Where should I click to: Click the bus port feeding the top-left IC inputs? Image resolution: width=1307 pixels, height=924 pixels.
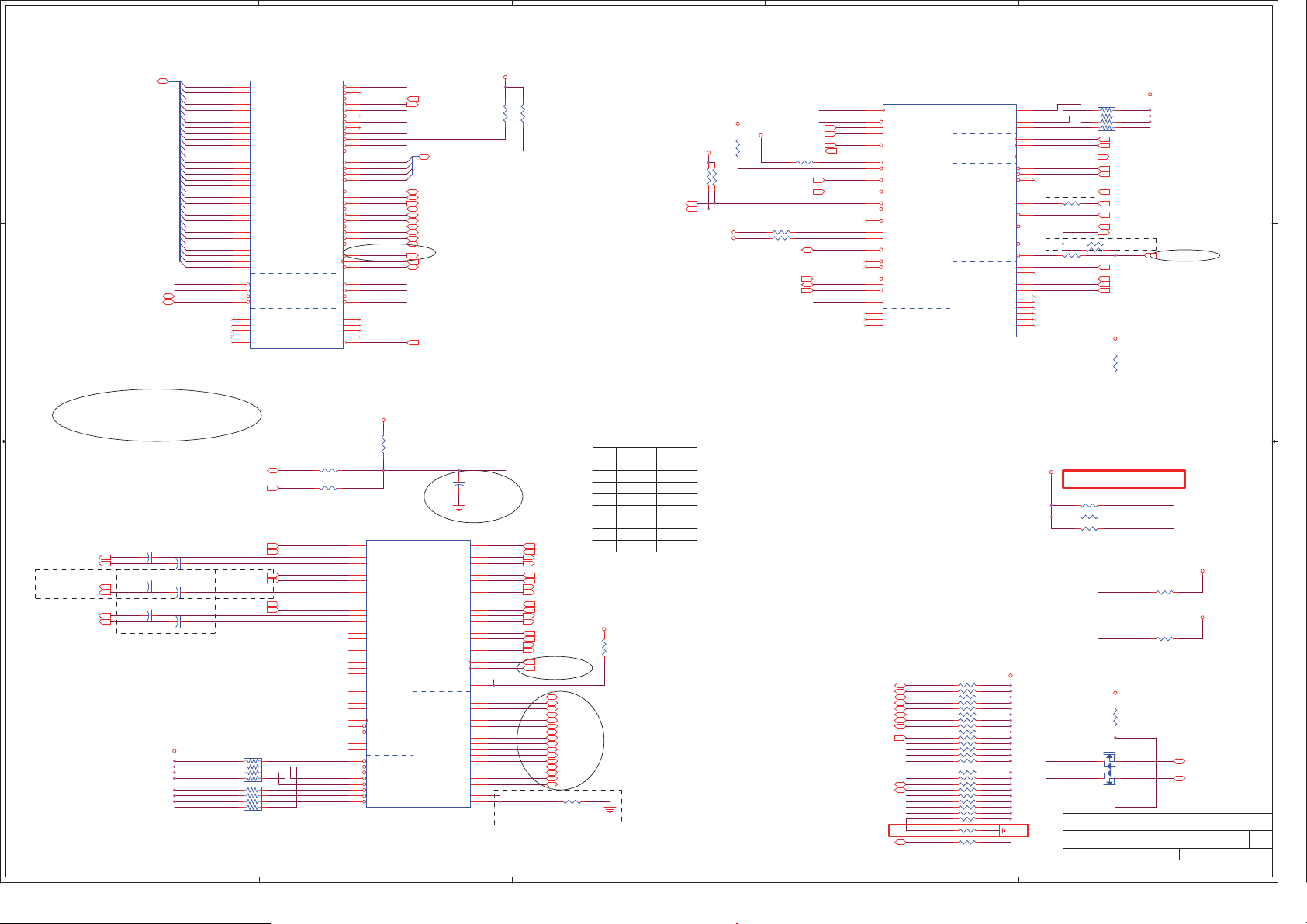coord(162,81)
